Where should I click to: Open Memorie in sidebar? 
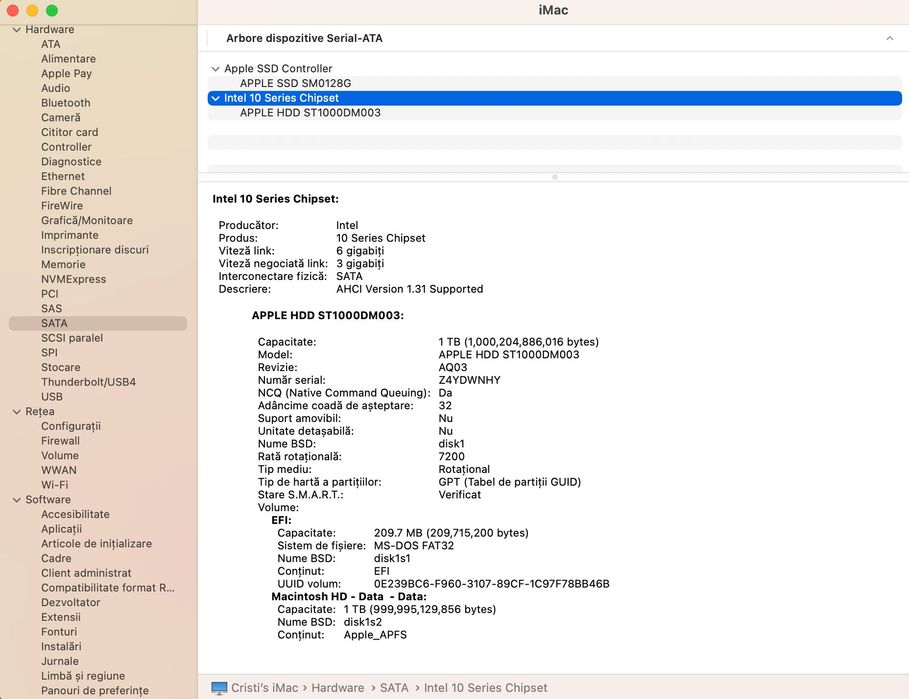63,264
